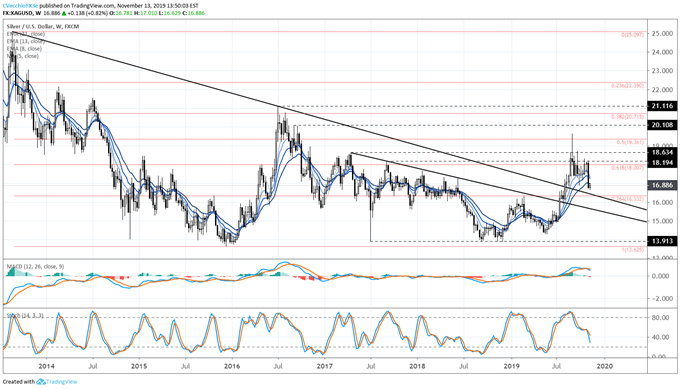Click the 80.00 stochastic axis value

[x=660, y=318]
